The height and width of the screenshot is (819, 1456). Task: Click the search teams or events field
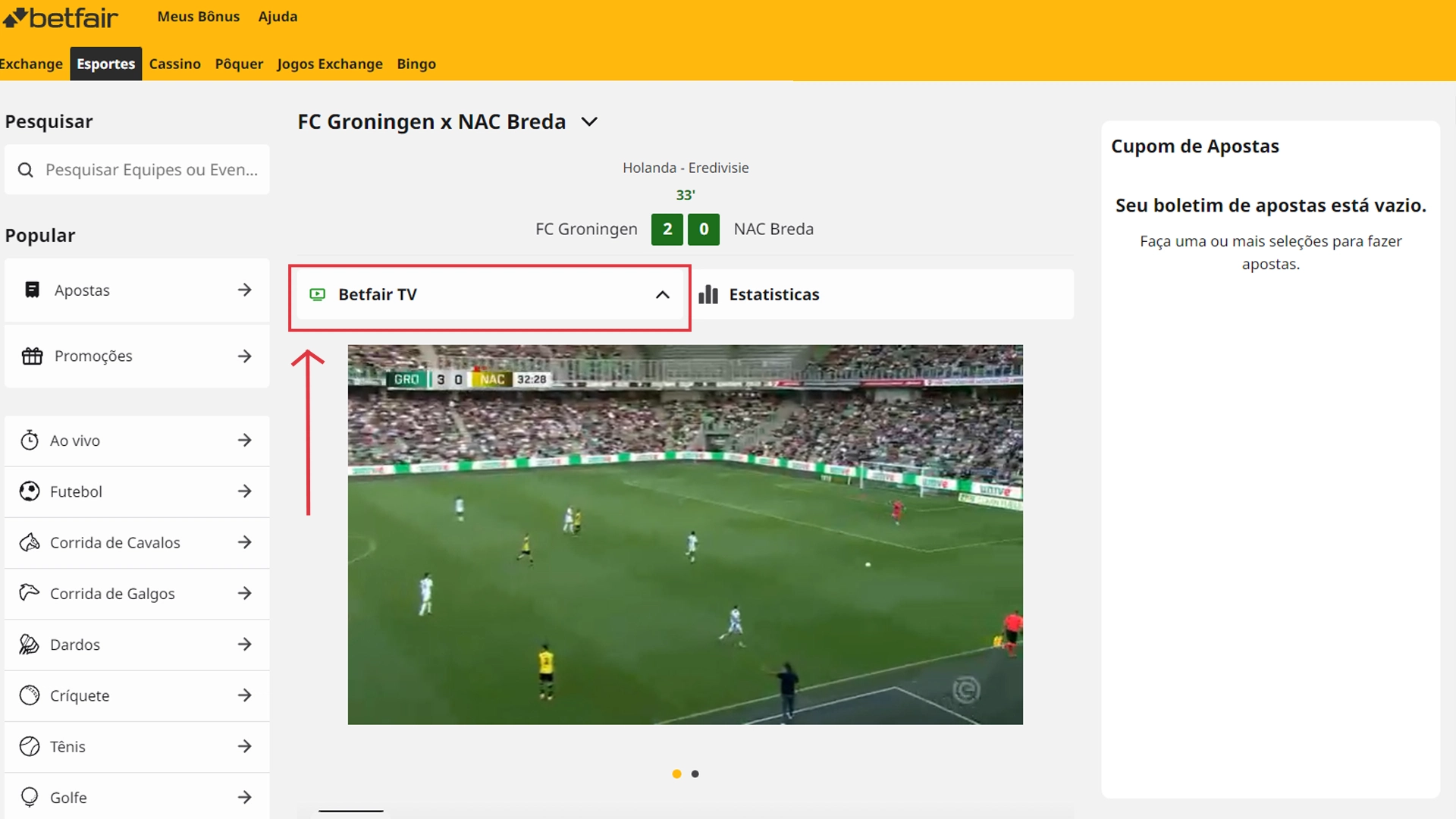(137, 170)
